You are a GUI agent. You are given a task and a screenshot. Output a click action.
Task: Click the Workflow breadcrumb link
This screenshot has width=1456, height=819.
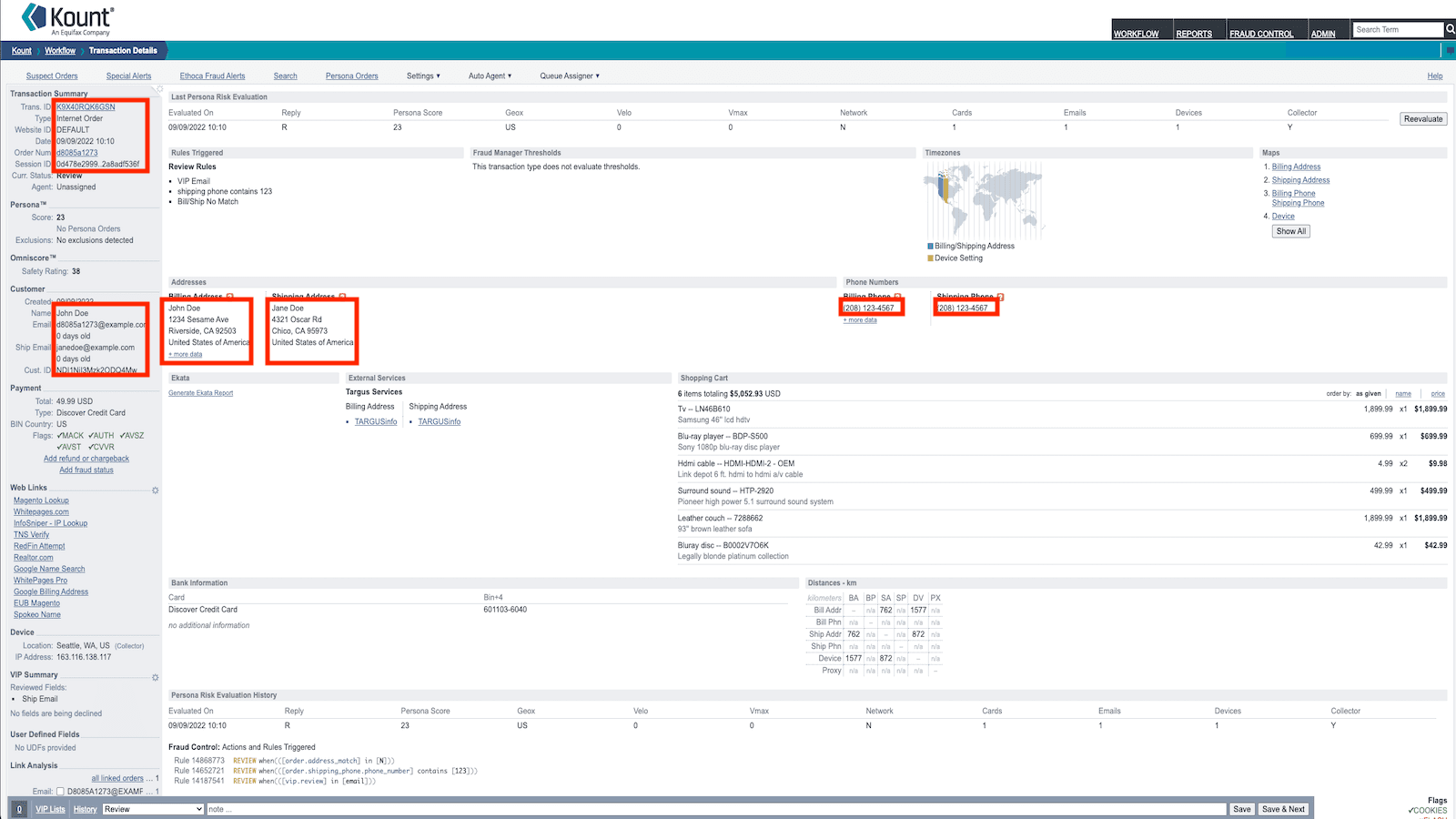[x=60, y=50]
